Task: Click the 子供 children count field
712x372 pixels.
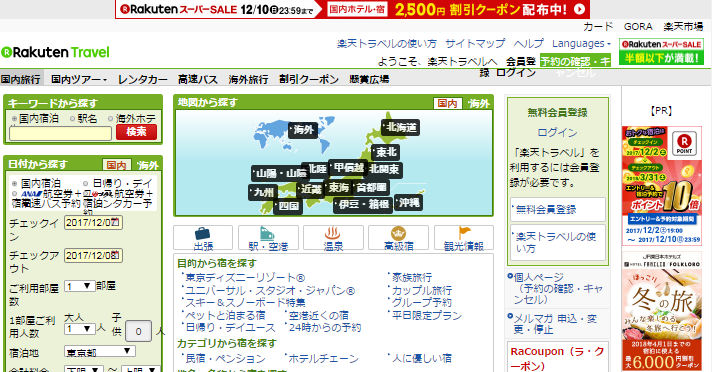Action: [138, 331]
